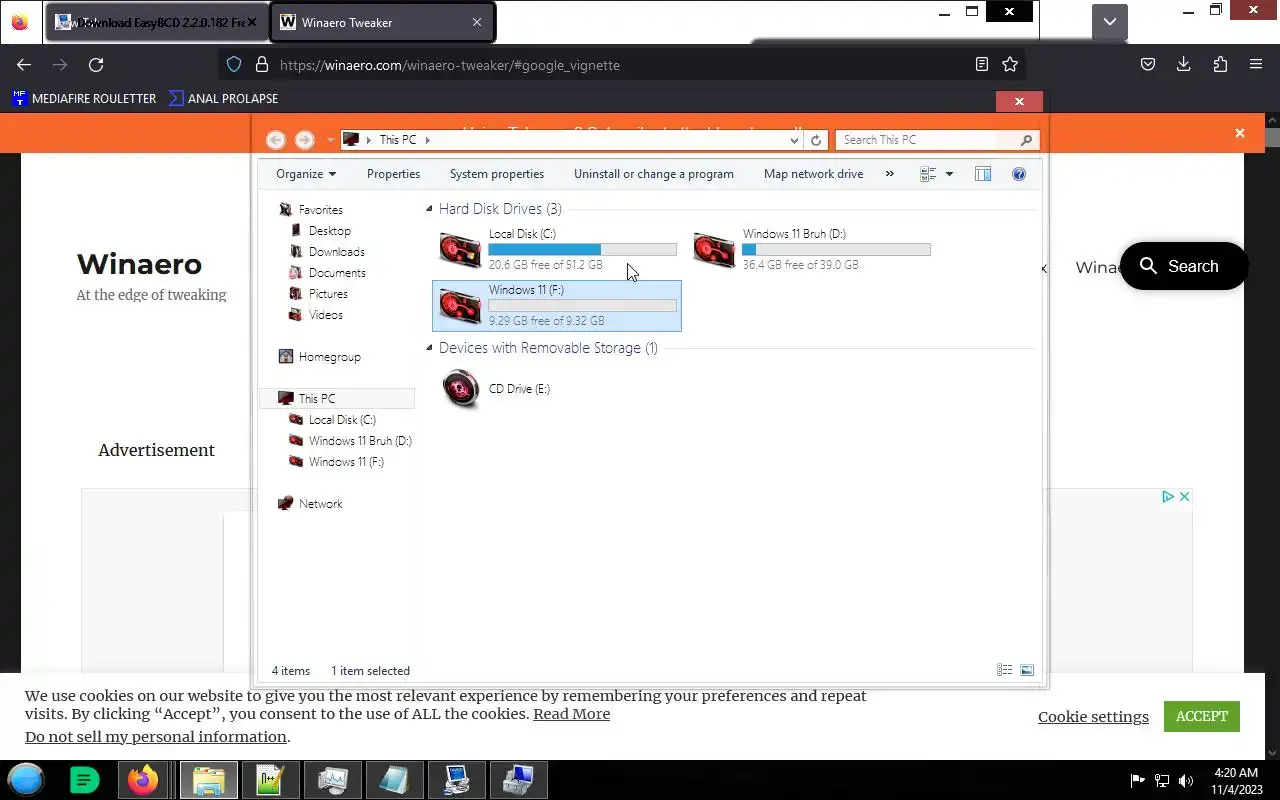Screen dimensions: 1280x800
Task: Click Firefox tracking protection shield icon
Action: 234,64
